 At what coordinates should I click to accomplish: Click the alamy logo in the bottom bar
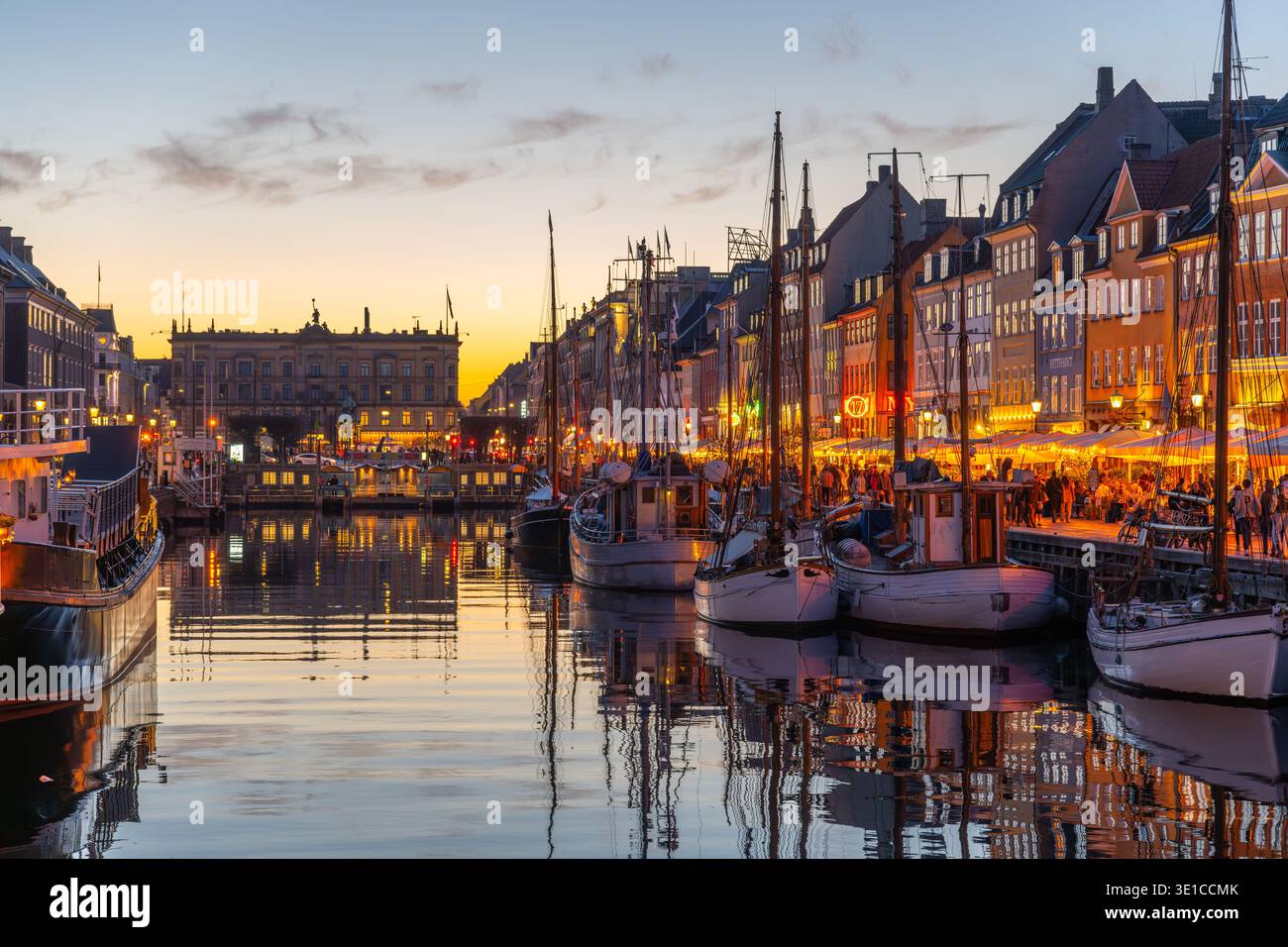pyautogui.click(x=100, y=901)
